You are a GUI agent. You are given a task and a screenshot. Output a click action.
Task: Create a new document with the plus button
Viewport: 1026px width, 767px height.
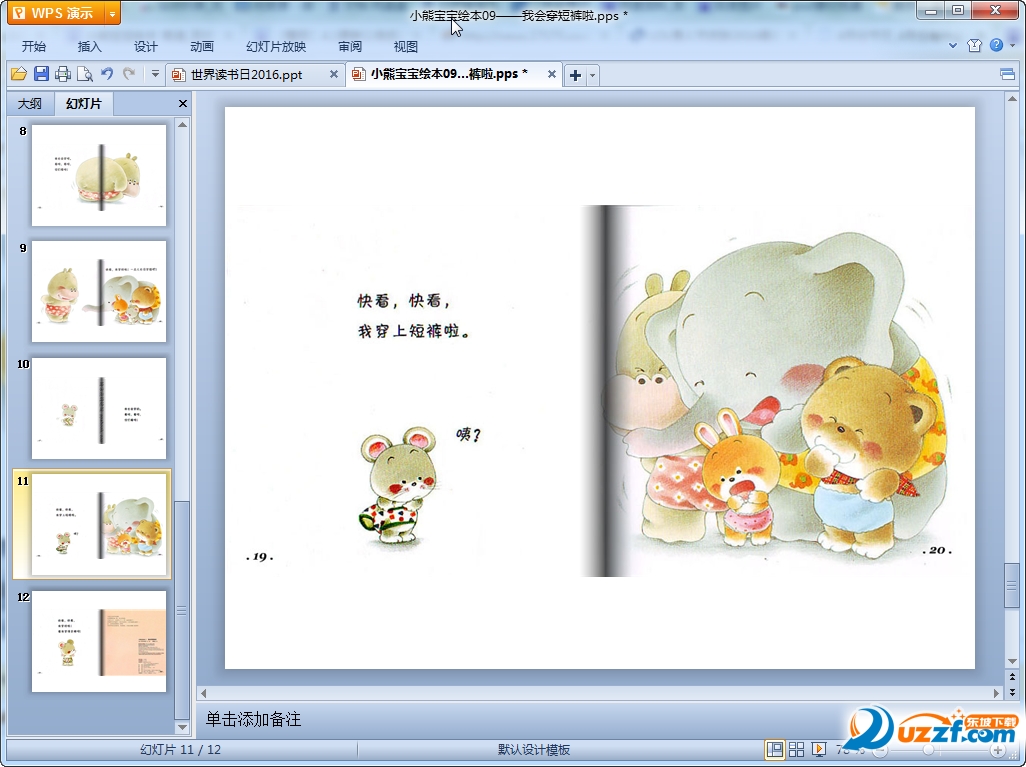575,75
